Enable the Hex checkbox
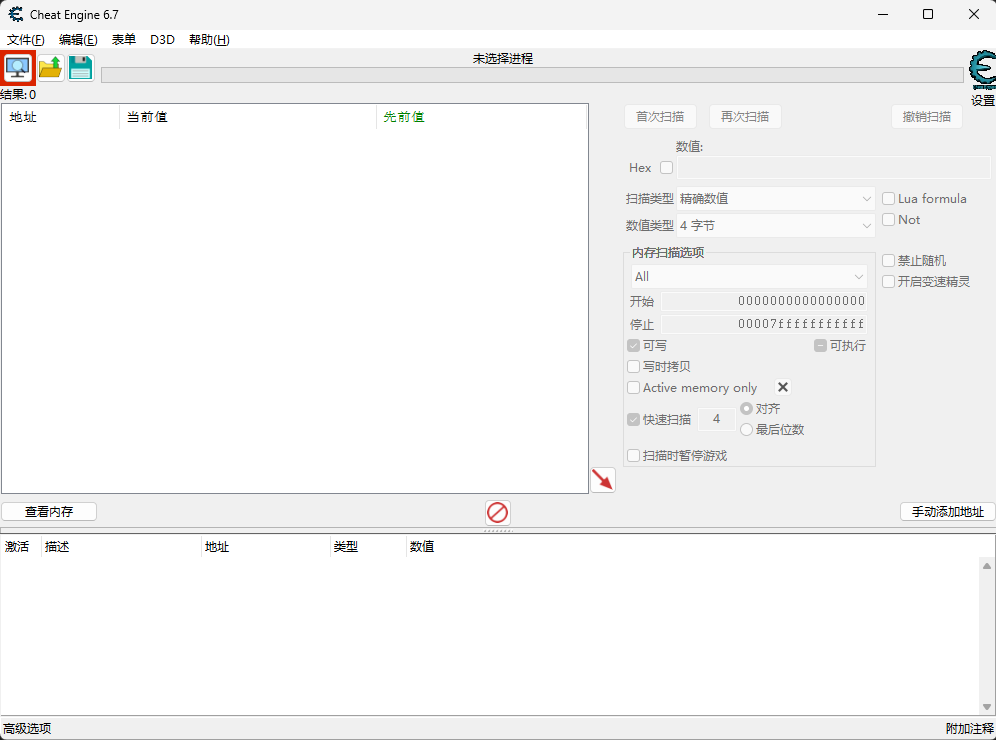 click(667, 168)
